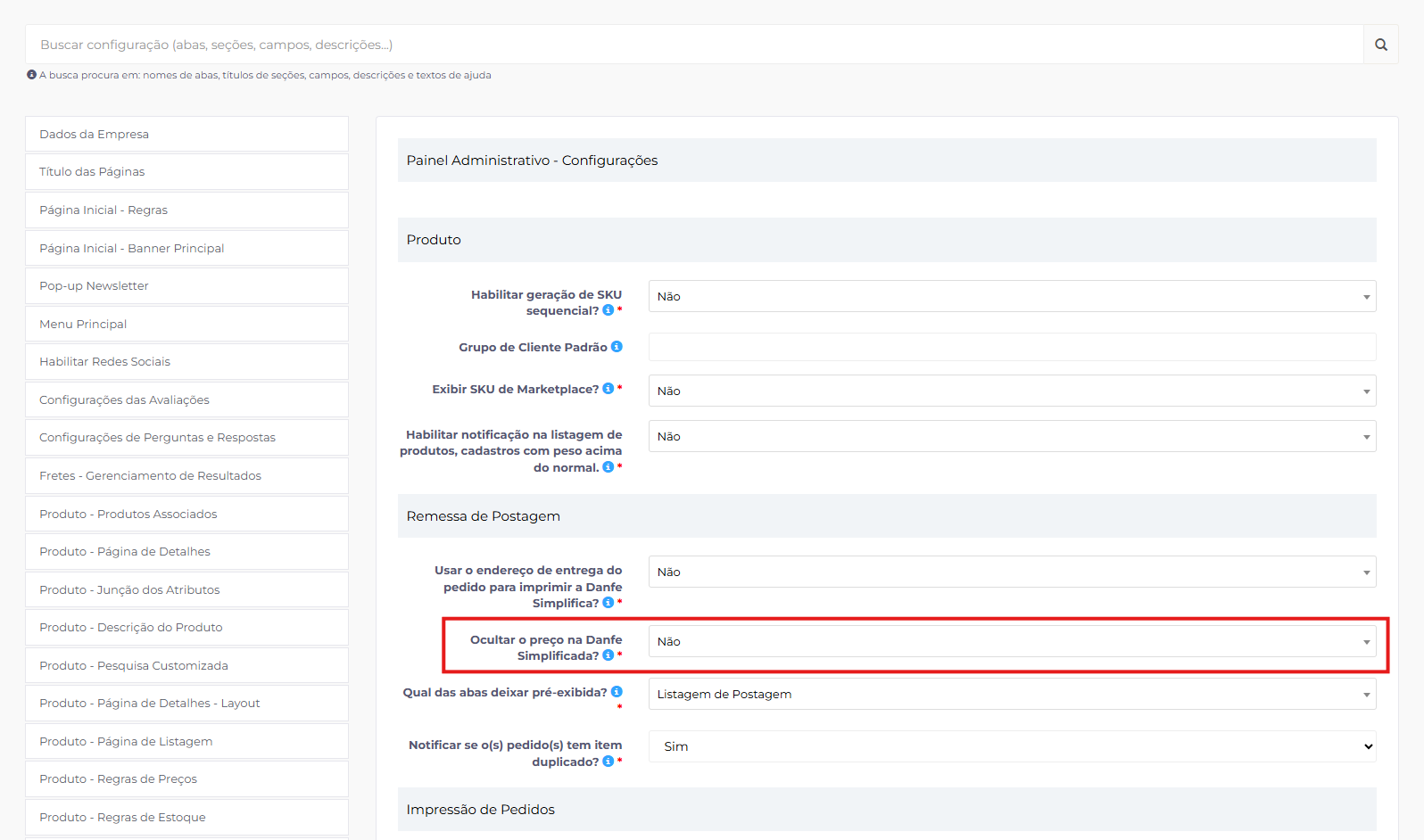Open the Exibir SKU de Marketplace dropdown
This screenshot has height=840, width=1424.
click(1011, 391)
